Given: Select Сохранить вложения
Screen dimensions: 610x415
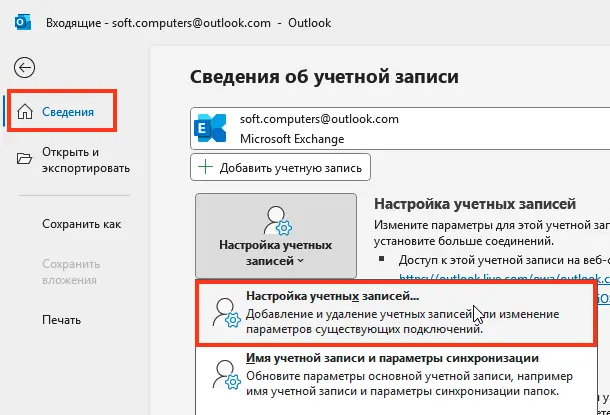Looking at the screenshot, I should point(71,272).
